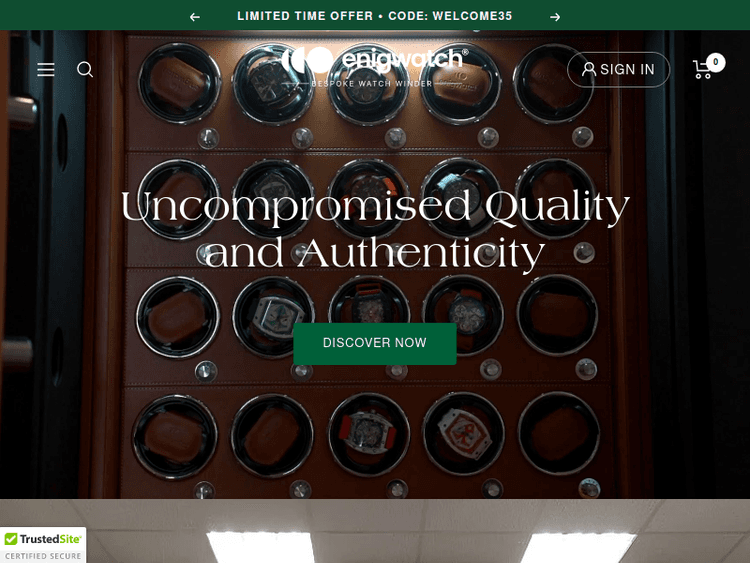Image resolution: width=750 pixels, height=563 pixels.
Task: Click the DISCOVER NOW button
Action: point(375,343)
